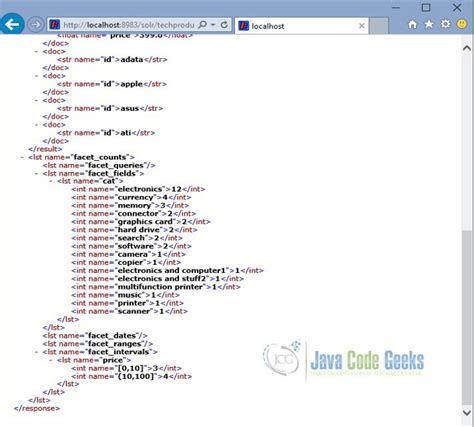This screenshot has height=427, width=474.
Task: Close the localhost tab
Action: pyautogui.click(x=362, y=26)
